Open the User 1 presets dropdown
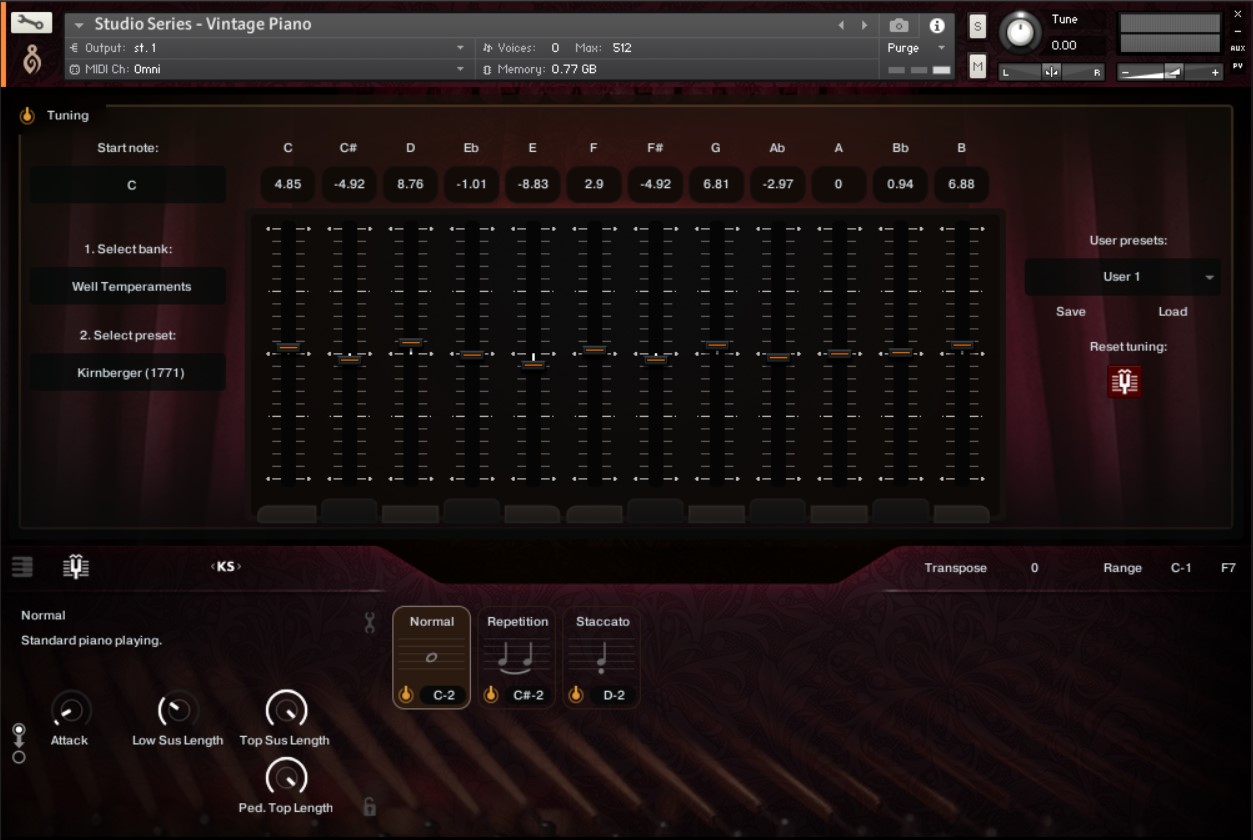The height and width of the screenshot is (840, 1253). point(1123,277)
